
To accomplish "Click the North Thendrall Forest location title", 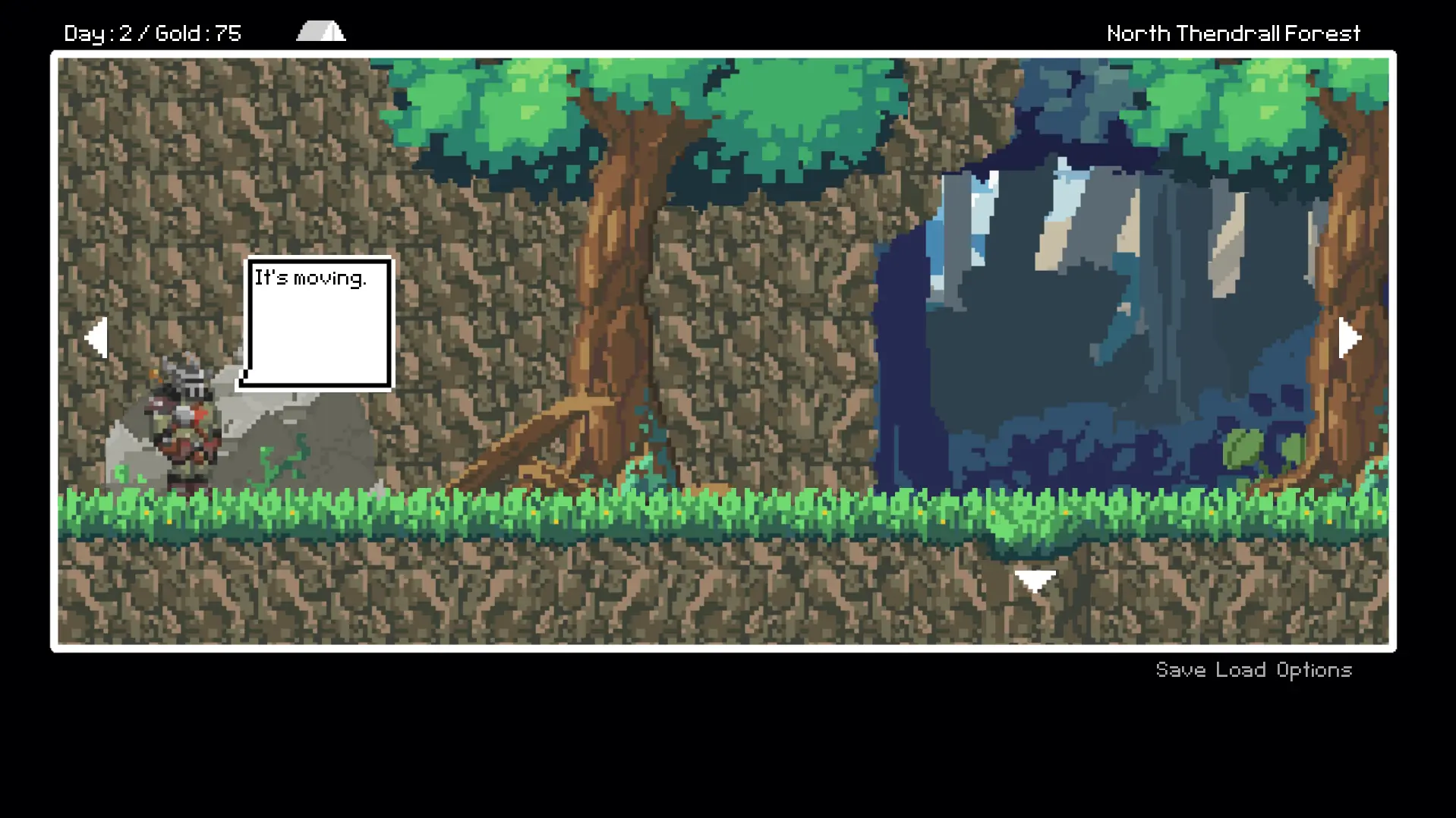I will [1233, 33].
